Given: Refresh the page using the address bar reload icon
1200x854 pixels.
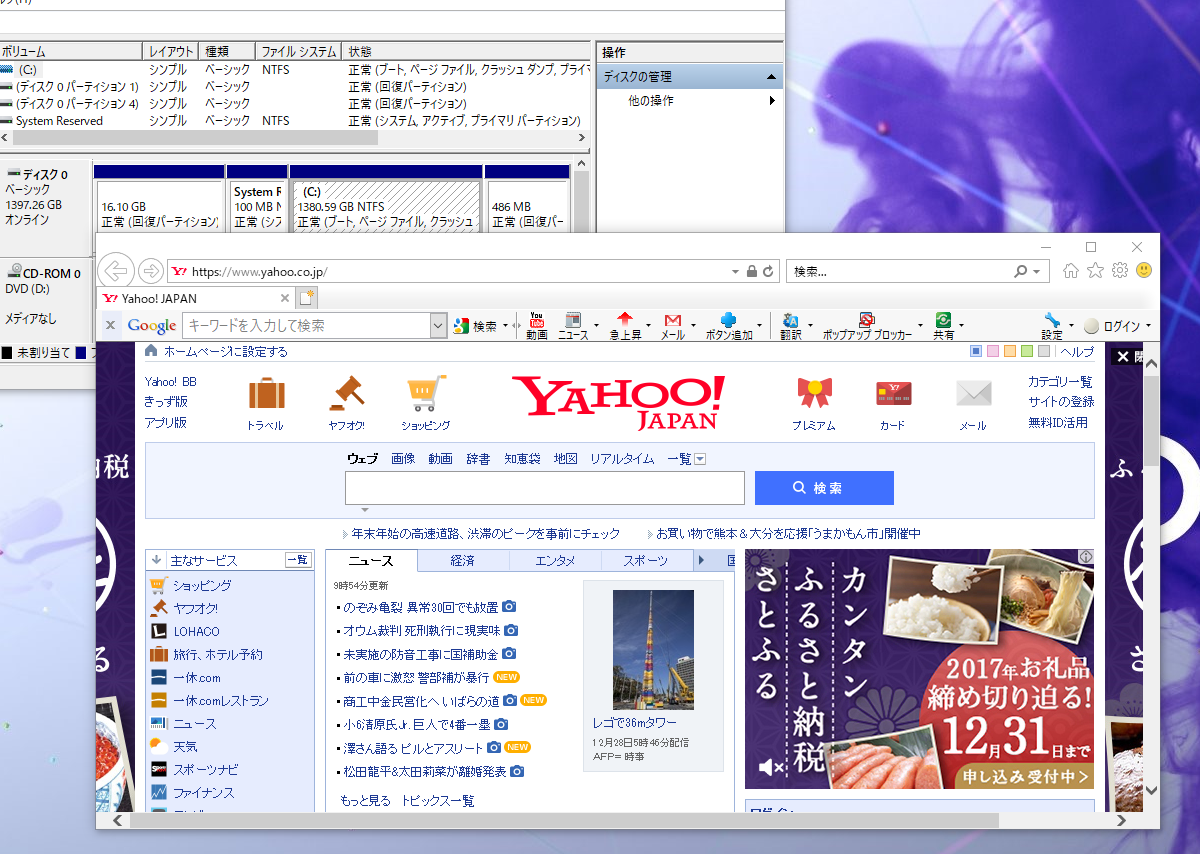Looking at the screenshot, I should pyautogui.click(x=768, y=271).
